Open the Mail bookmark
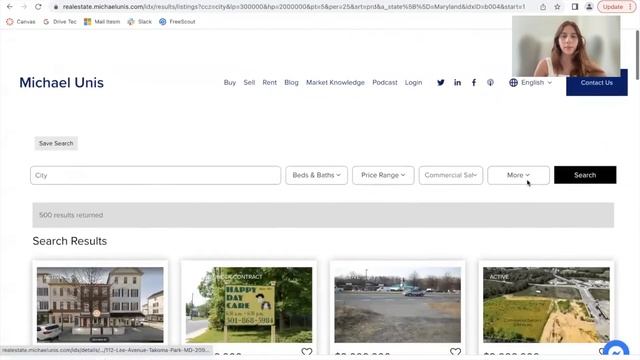 tap(102, 22)
